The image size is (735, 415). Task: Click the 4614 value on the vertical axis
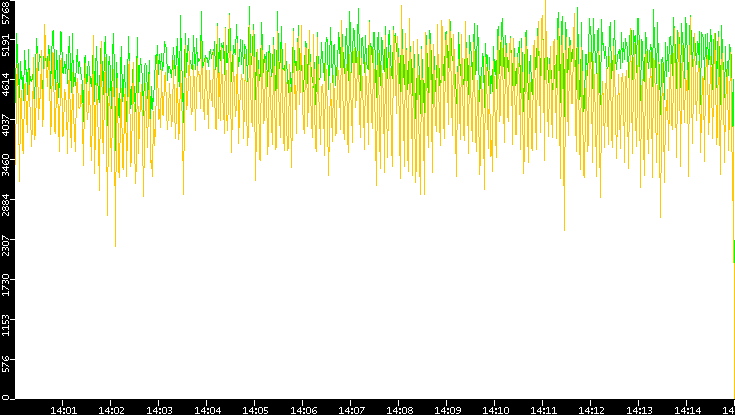pos(6,83)
